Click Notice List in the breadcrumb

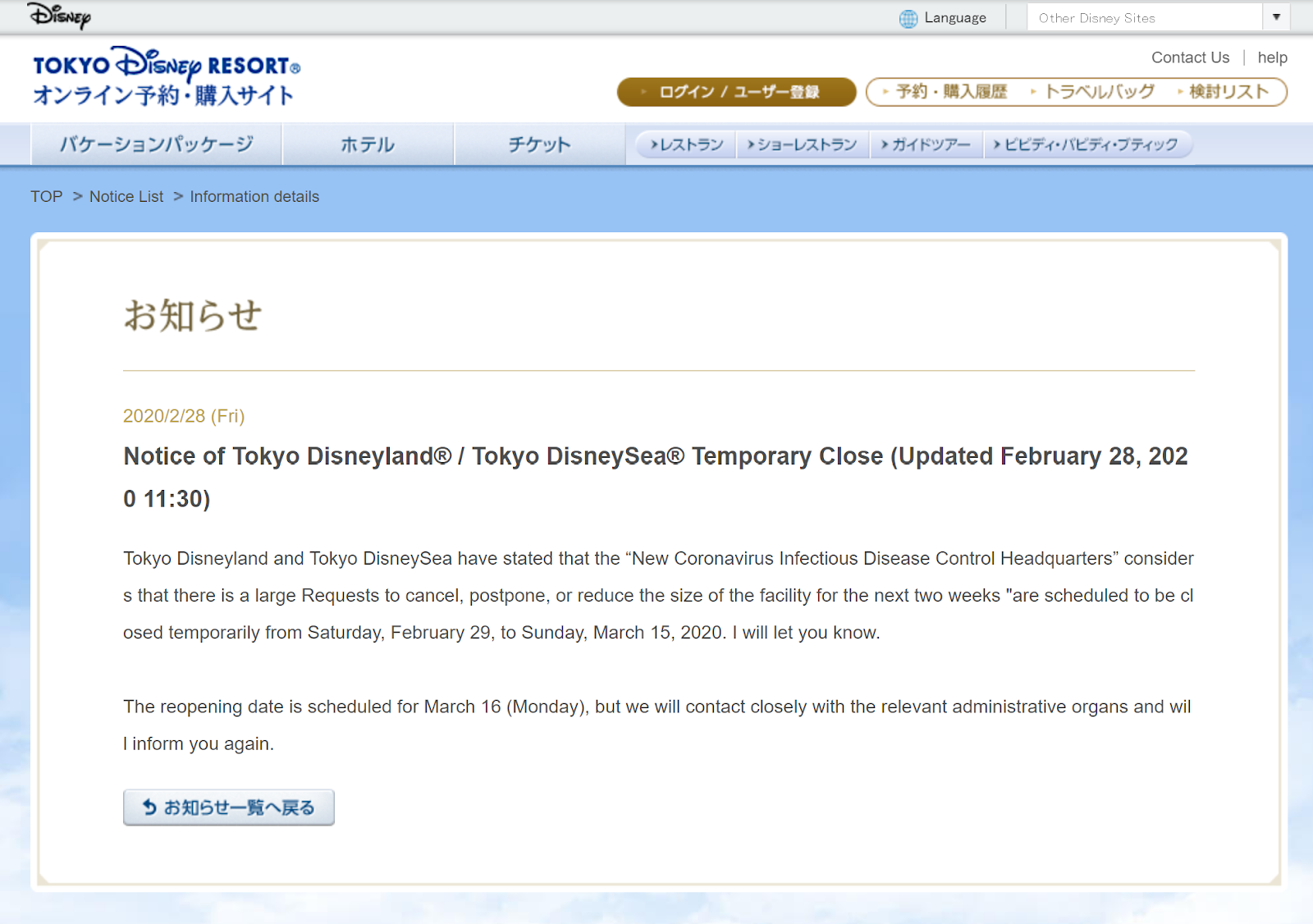click(x=126, y=197)
